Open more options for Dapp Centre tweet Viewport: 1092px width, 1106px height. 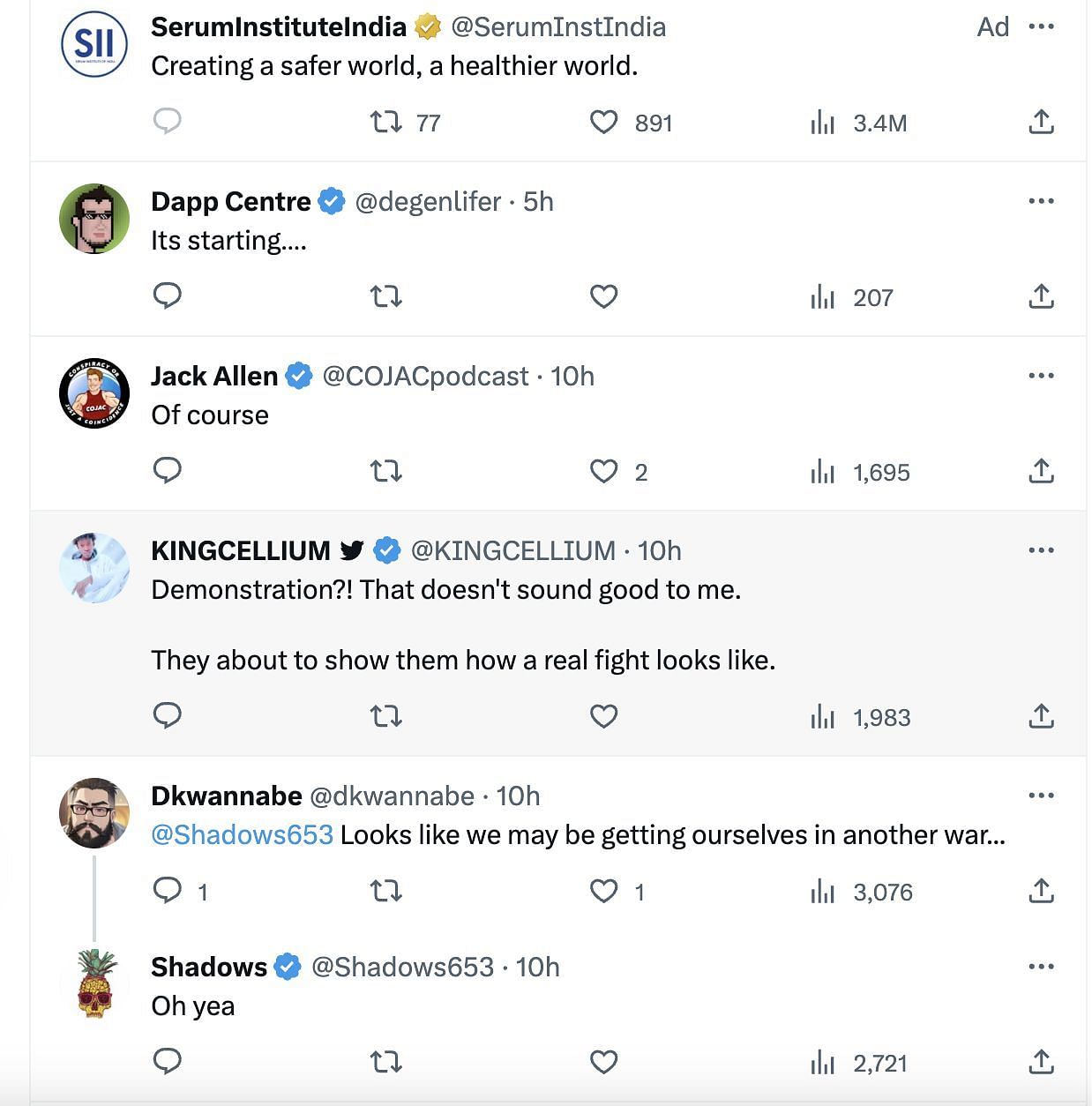1041,201
